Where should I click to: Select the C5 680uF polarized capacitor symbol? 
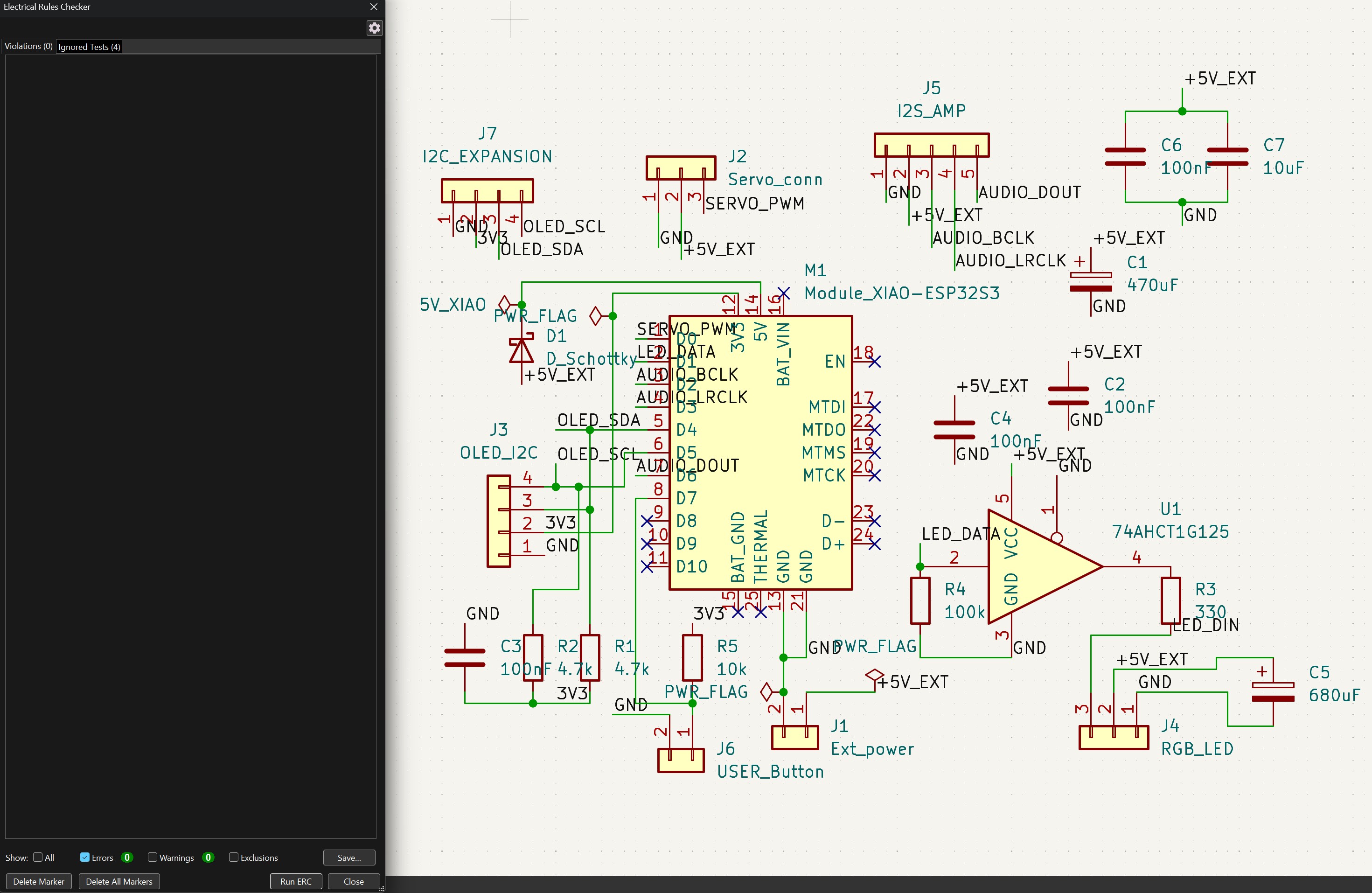pos(1273,692)
